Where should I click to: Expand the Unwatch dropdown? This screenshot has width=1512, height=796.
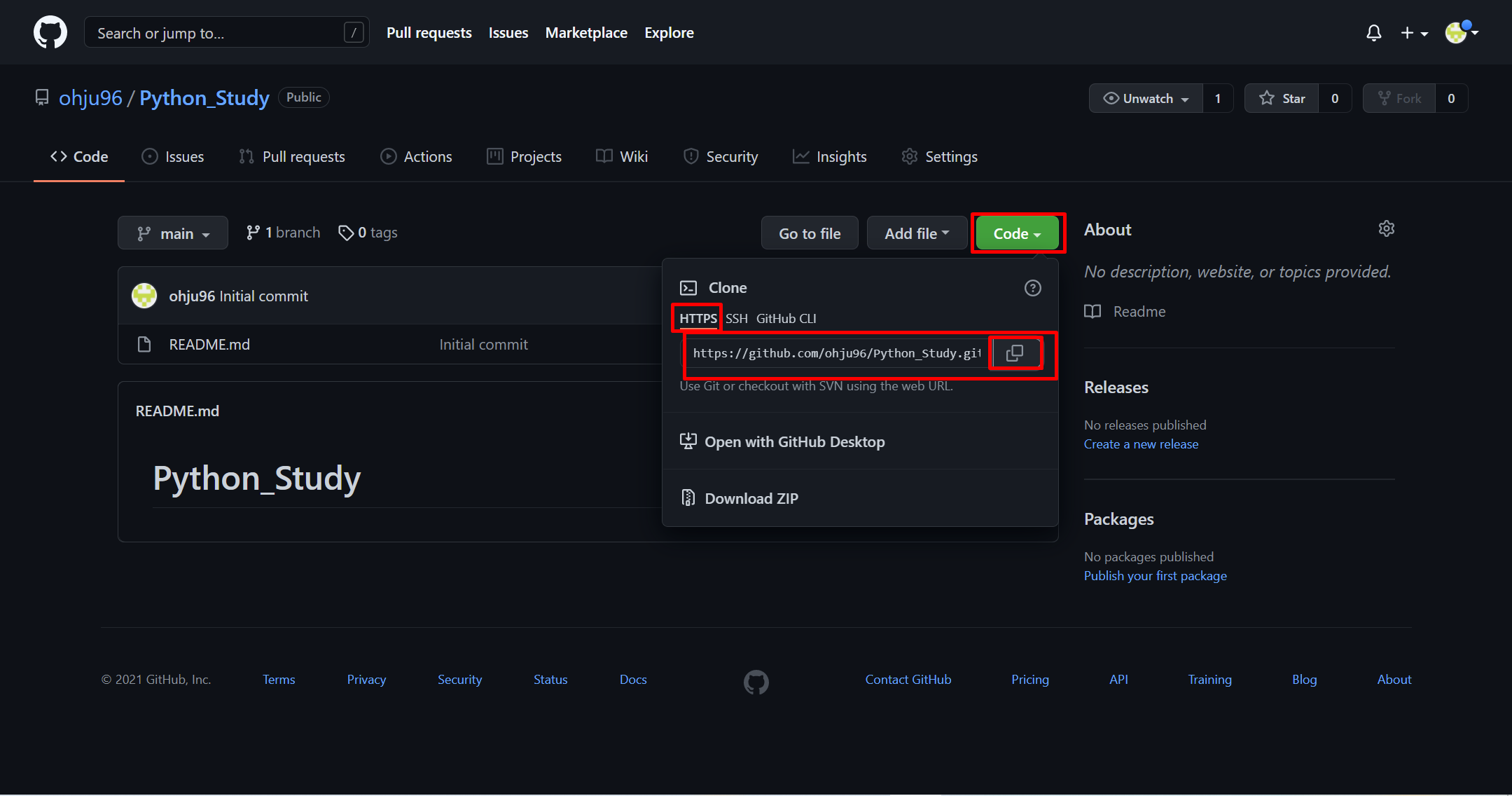1146,99
